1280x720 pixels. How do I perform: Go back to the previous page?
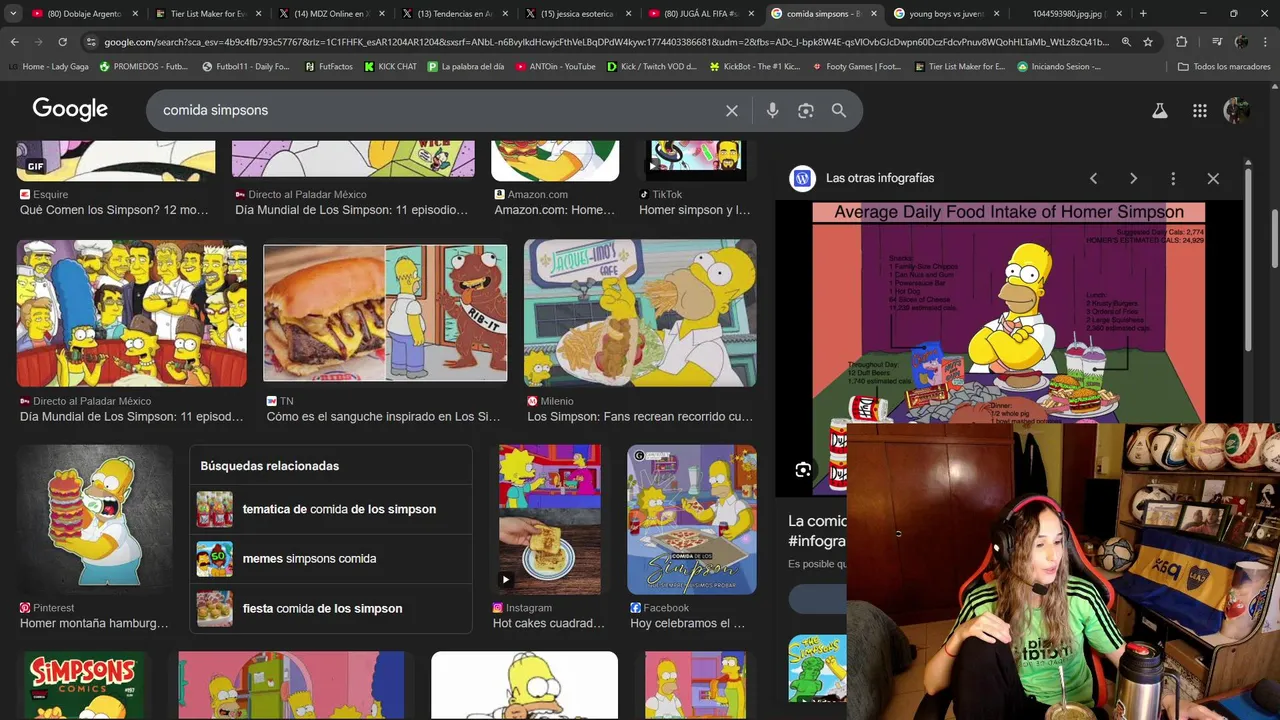[x=14, y=42]
